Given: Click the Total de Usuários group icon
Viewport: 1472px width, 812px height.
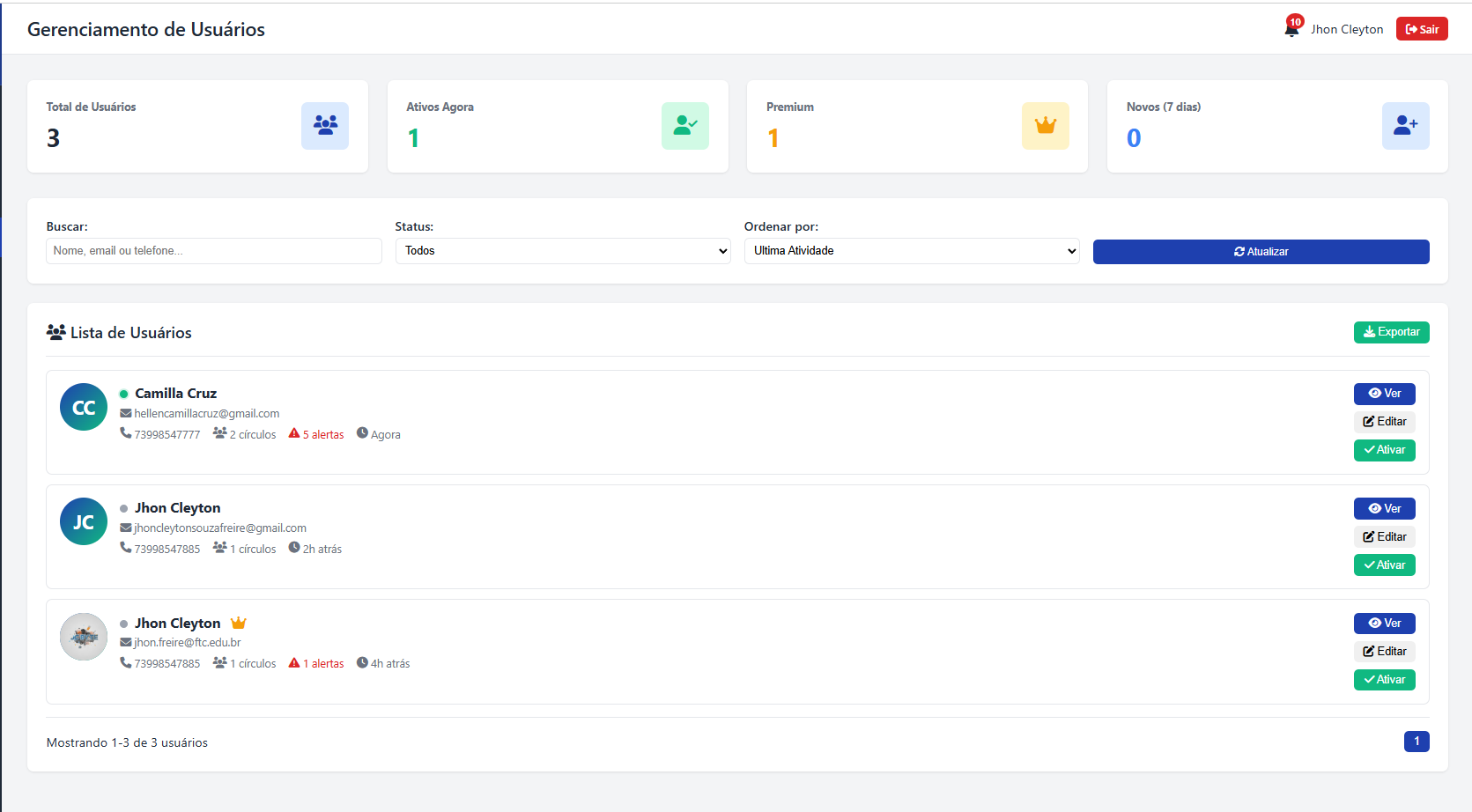Looking at the screenshot, I should tap(325, 126).
